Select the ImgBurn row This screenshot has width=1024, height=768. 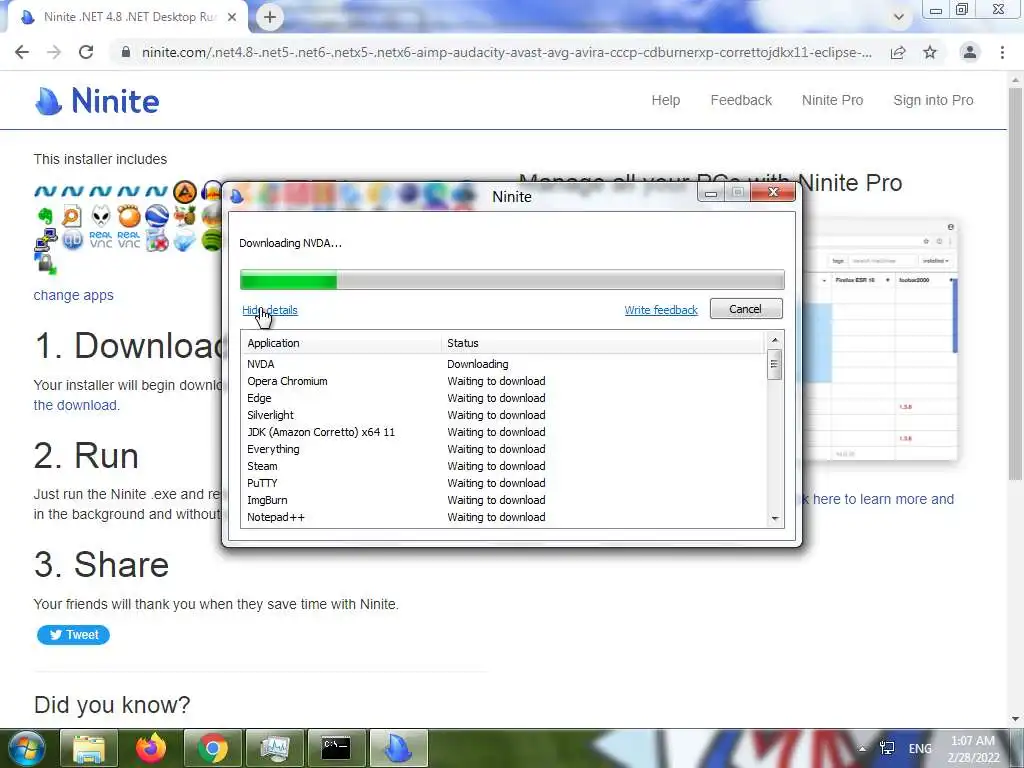point(503,500)
